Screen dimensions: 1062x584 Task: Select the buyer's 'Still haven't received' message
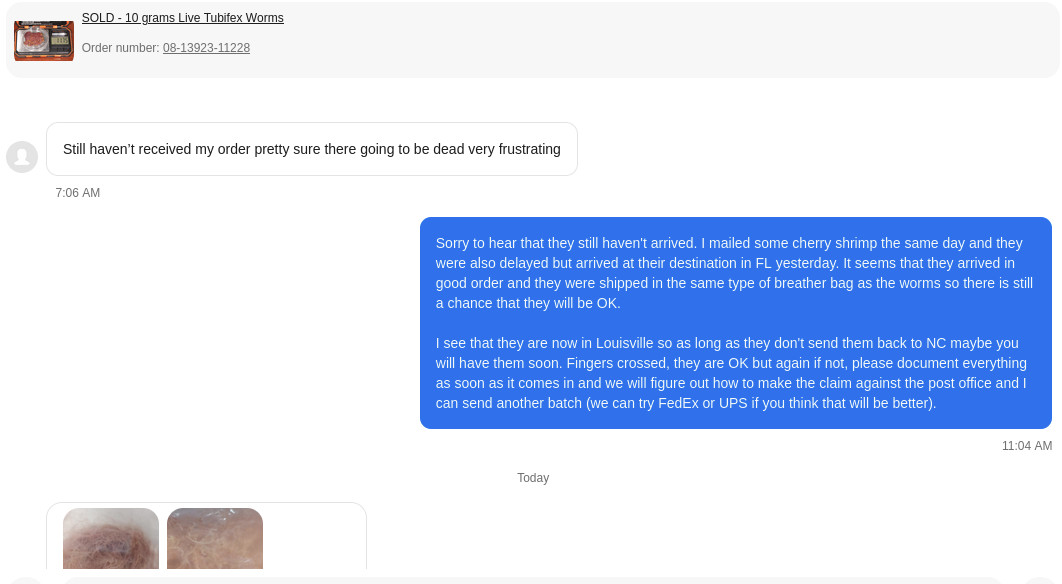(311, 149)
